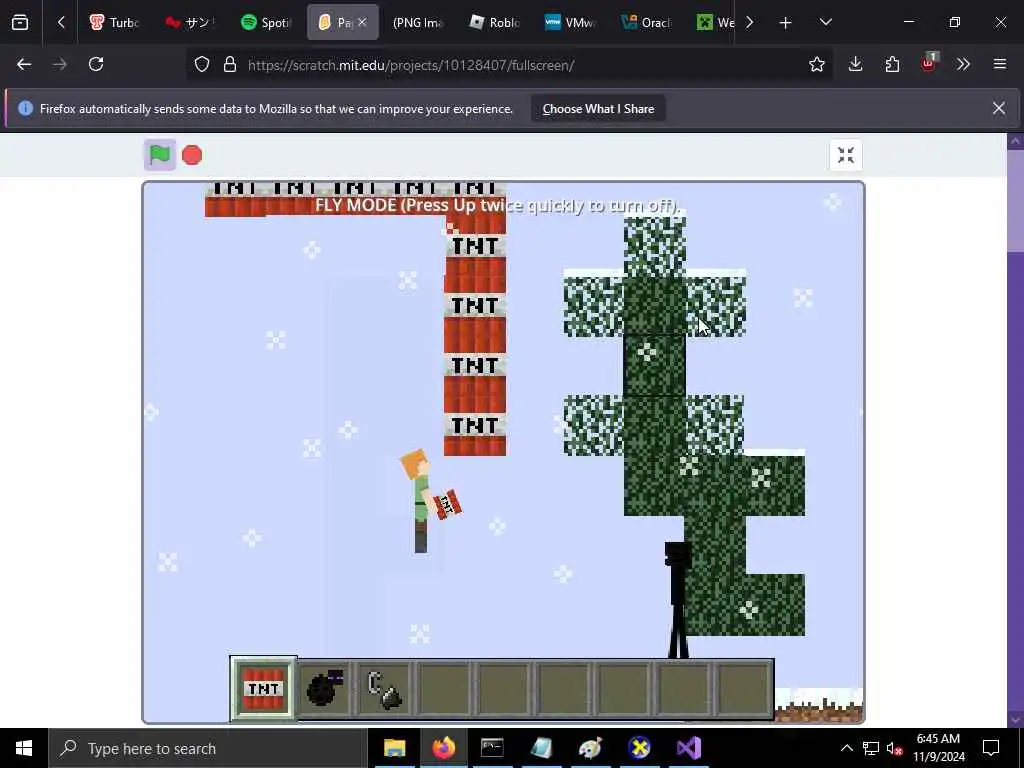The height and width of the screenshot is (768, 1024).
Task: Open a new tab
Action: pos(786,23)
